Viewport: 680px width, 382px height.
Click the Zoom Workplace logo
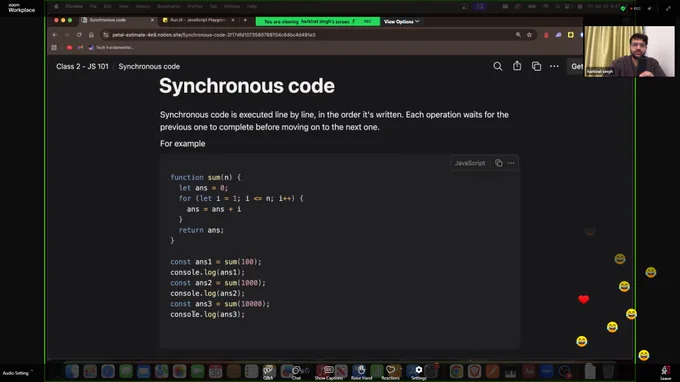pyautogui.click(x=21, y=8)
